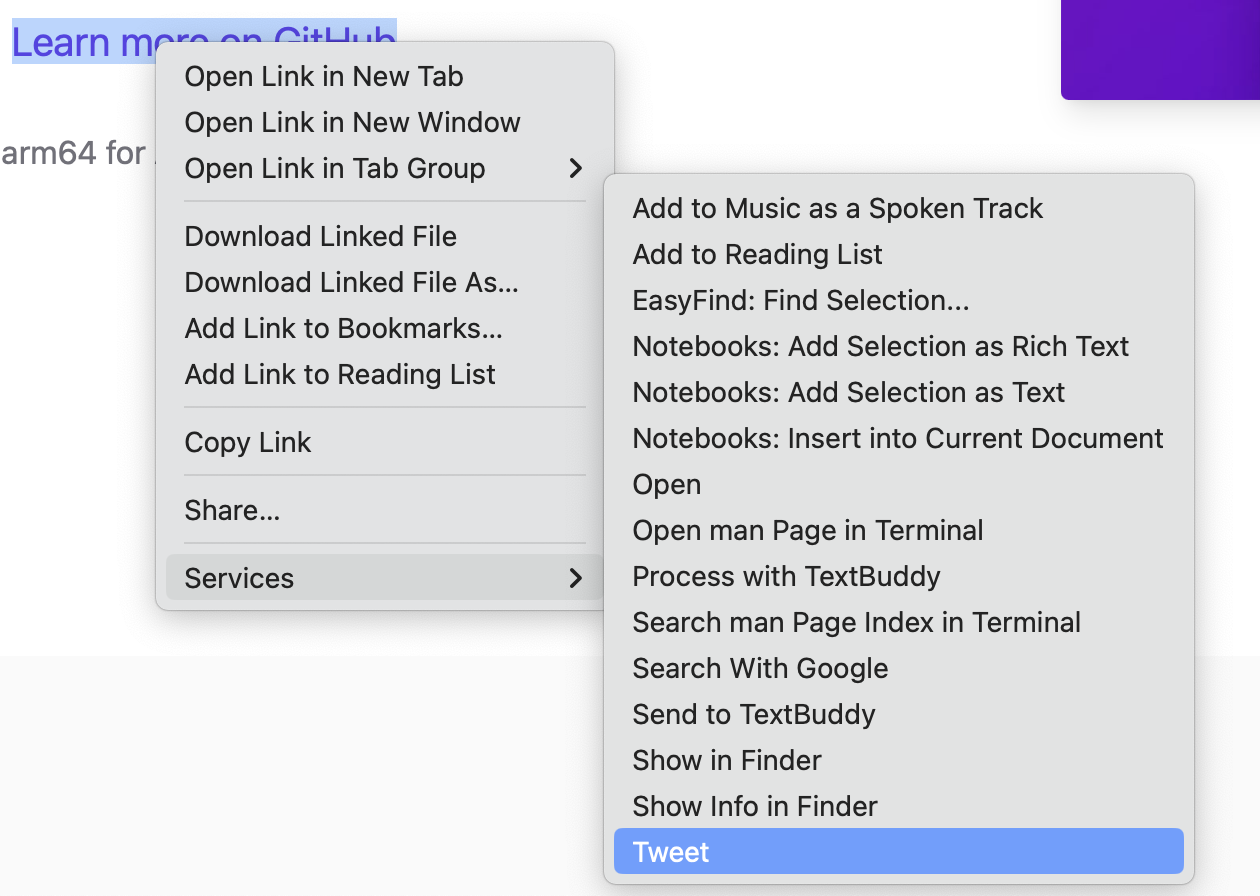Select Add Link to Bookmarks…

343,328
